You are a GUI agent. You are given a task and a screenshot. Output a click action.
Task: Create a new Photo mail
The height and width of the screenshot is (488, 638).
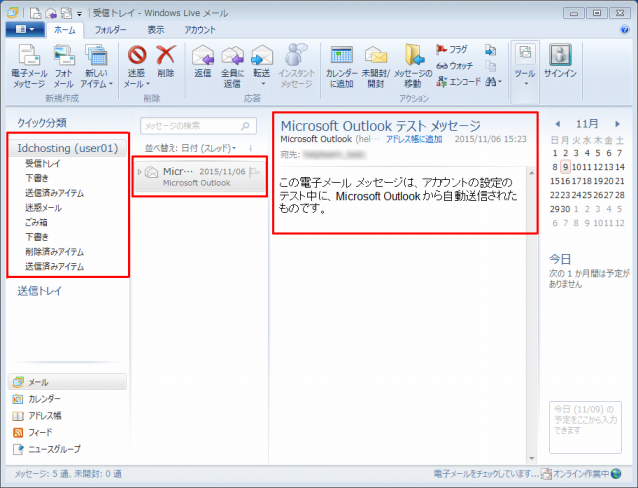point(63,66)
